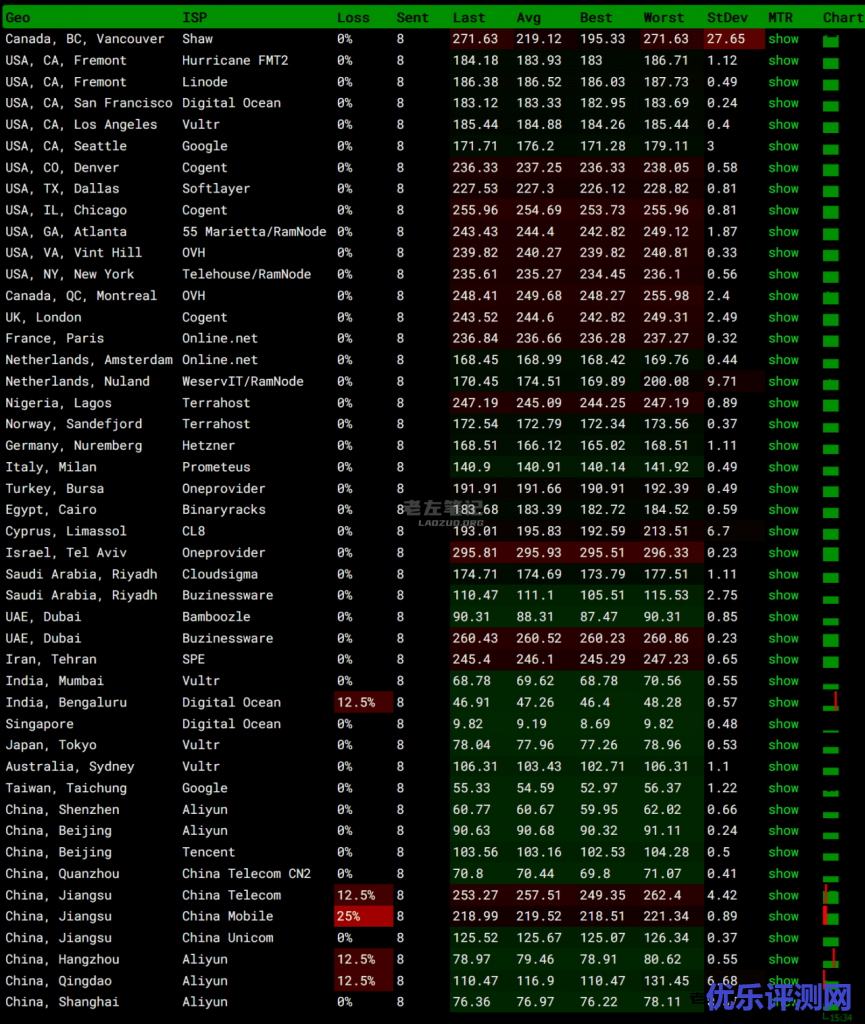Click 'WeservIT/RamNode' ISP cell
Screen dimensions: 865x1024
tap(243, 381)
